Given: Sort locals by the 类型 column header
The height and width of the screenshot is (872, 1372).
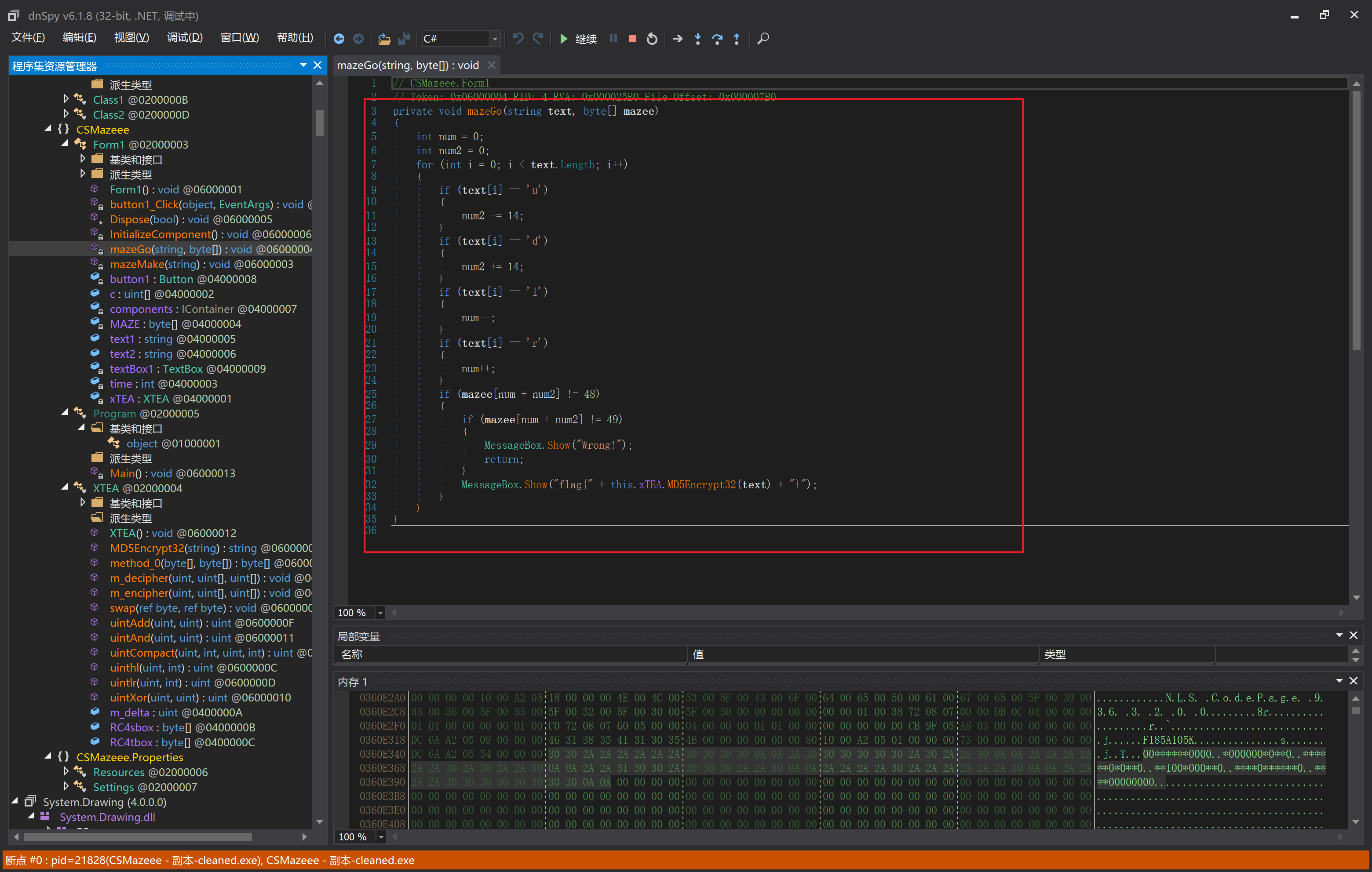Looking at the screenshot, I should click(x=1128, y=654).
